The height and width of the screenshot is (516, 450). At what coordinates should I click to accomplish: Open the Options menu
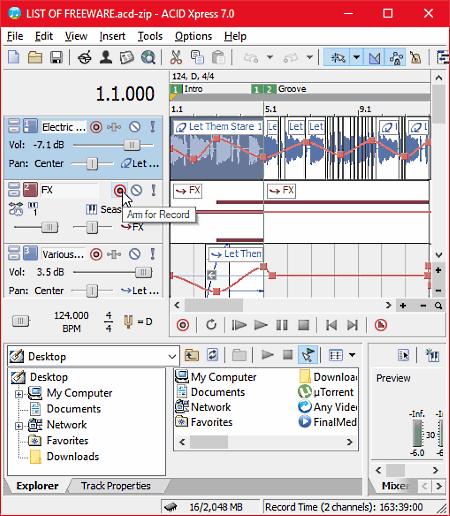(x=193, y=36)
